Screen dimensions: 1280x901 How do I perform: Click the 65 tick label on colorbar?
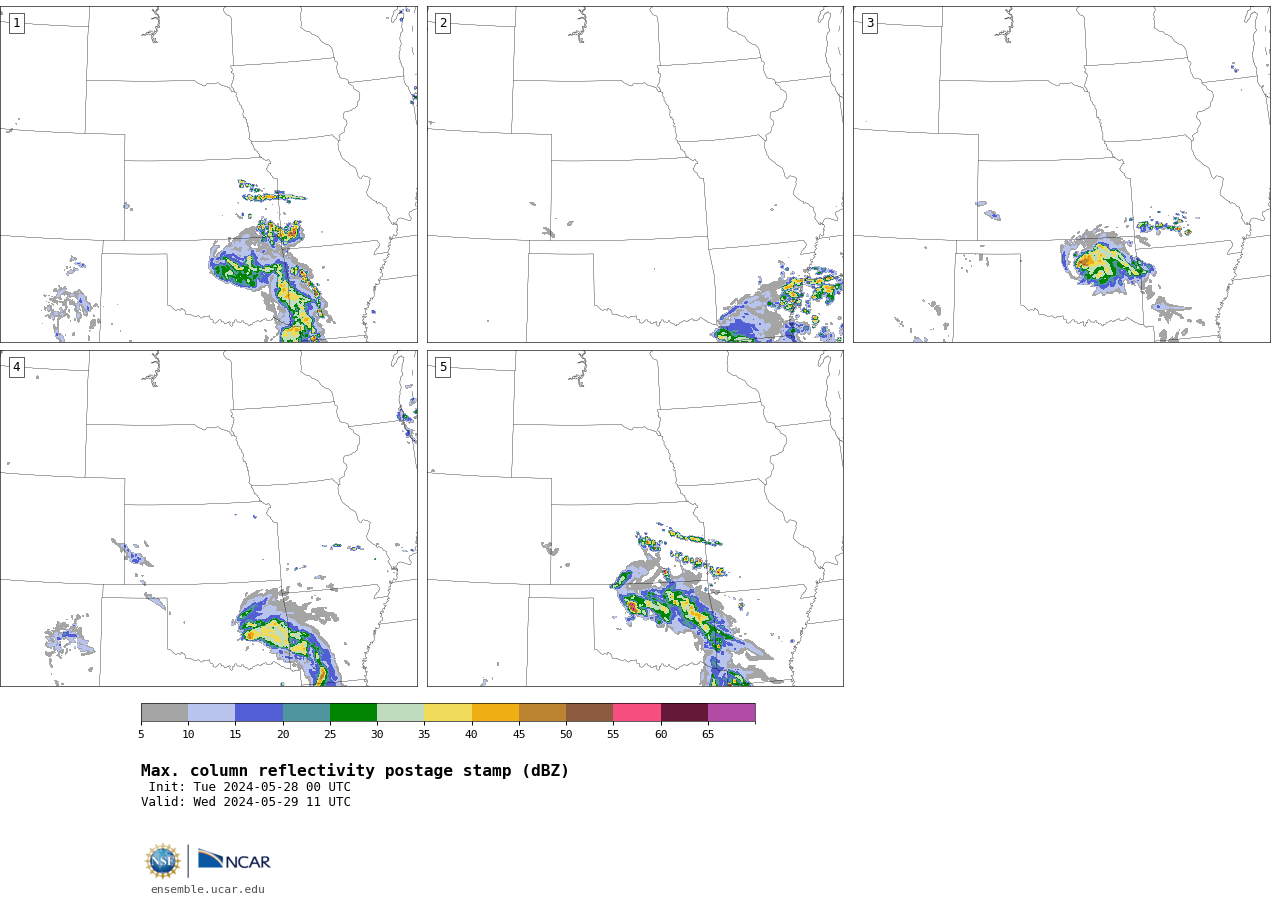(x=708, y=735)
